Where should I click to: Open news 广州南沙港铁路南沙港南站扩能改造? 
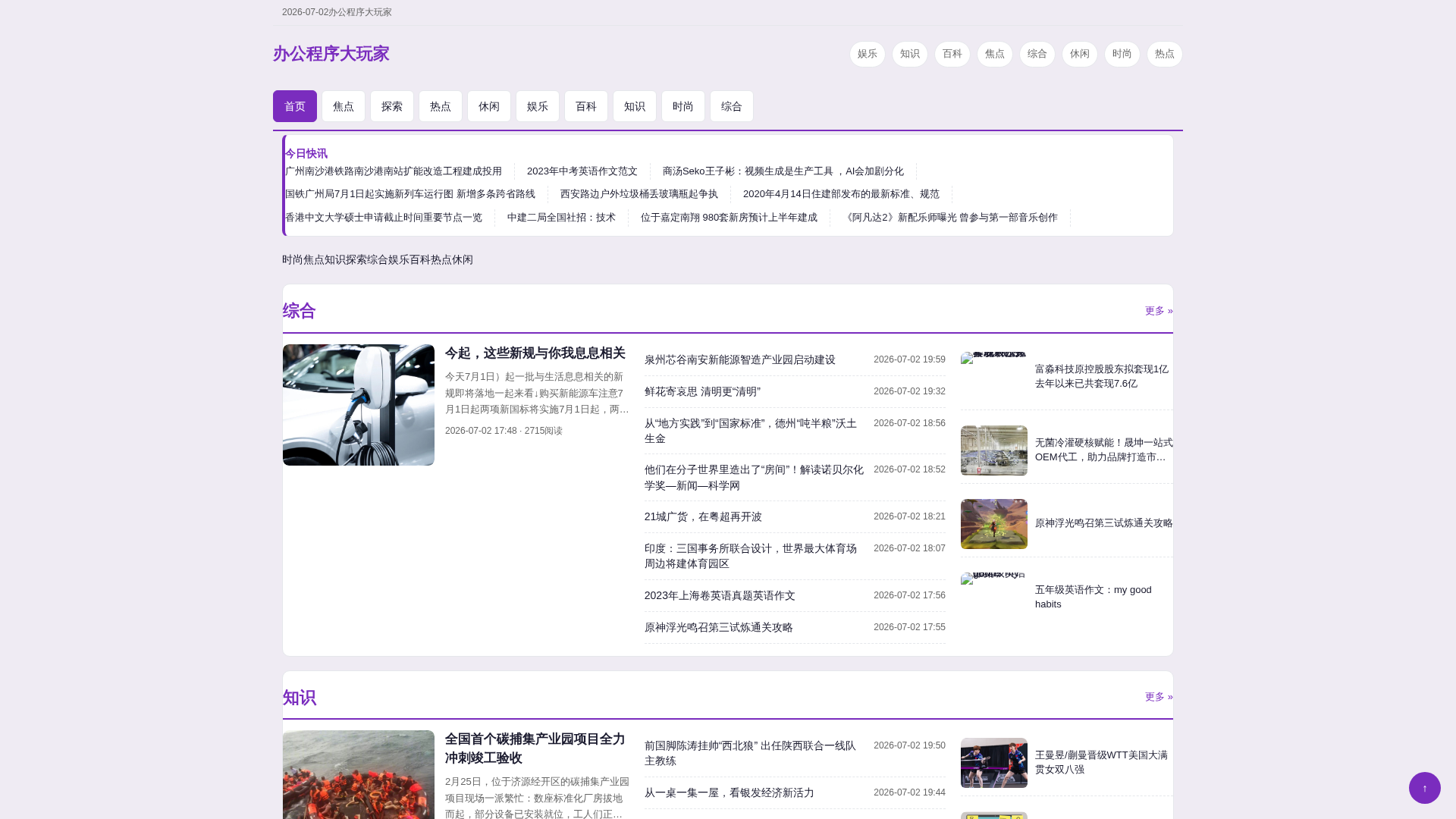click(x=394, y=171)
